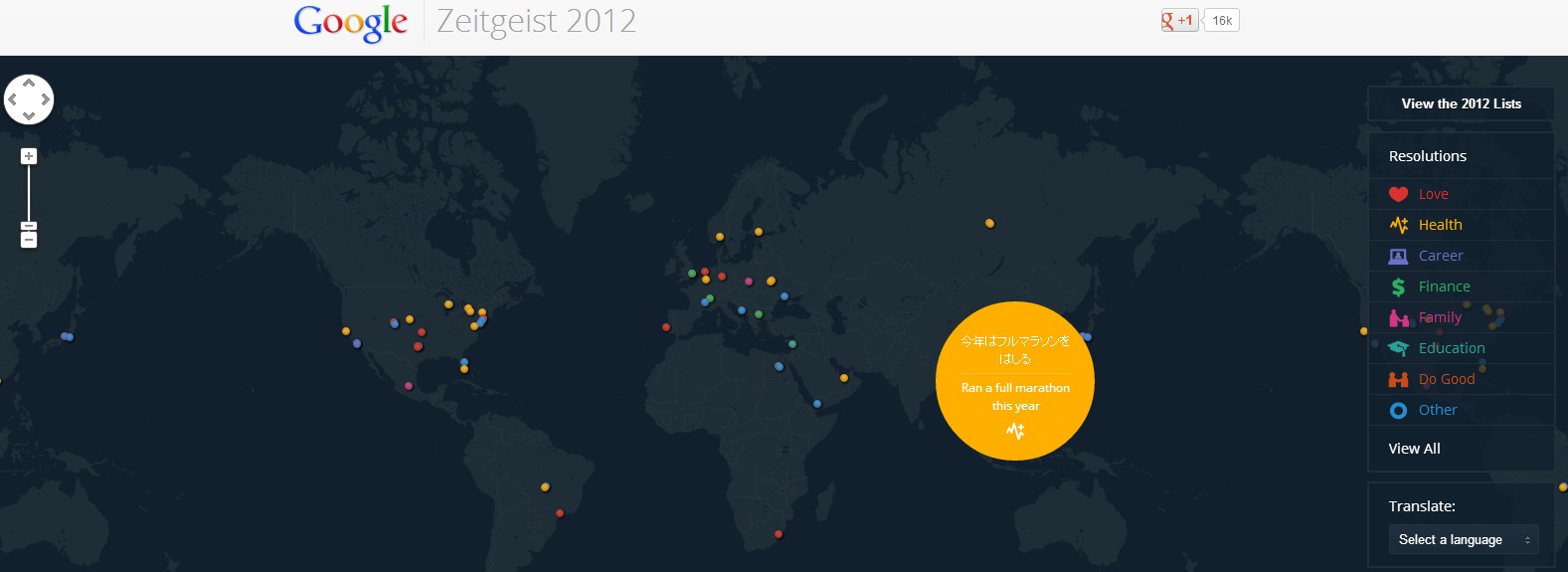Click the pink Family icon
Screen dimensions: 1568x572
[1398, 318]
